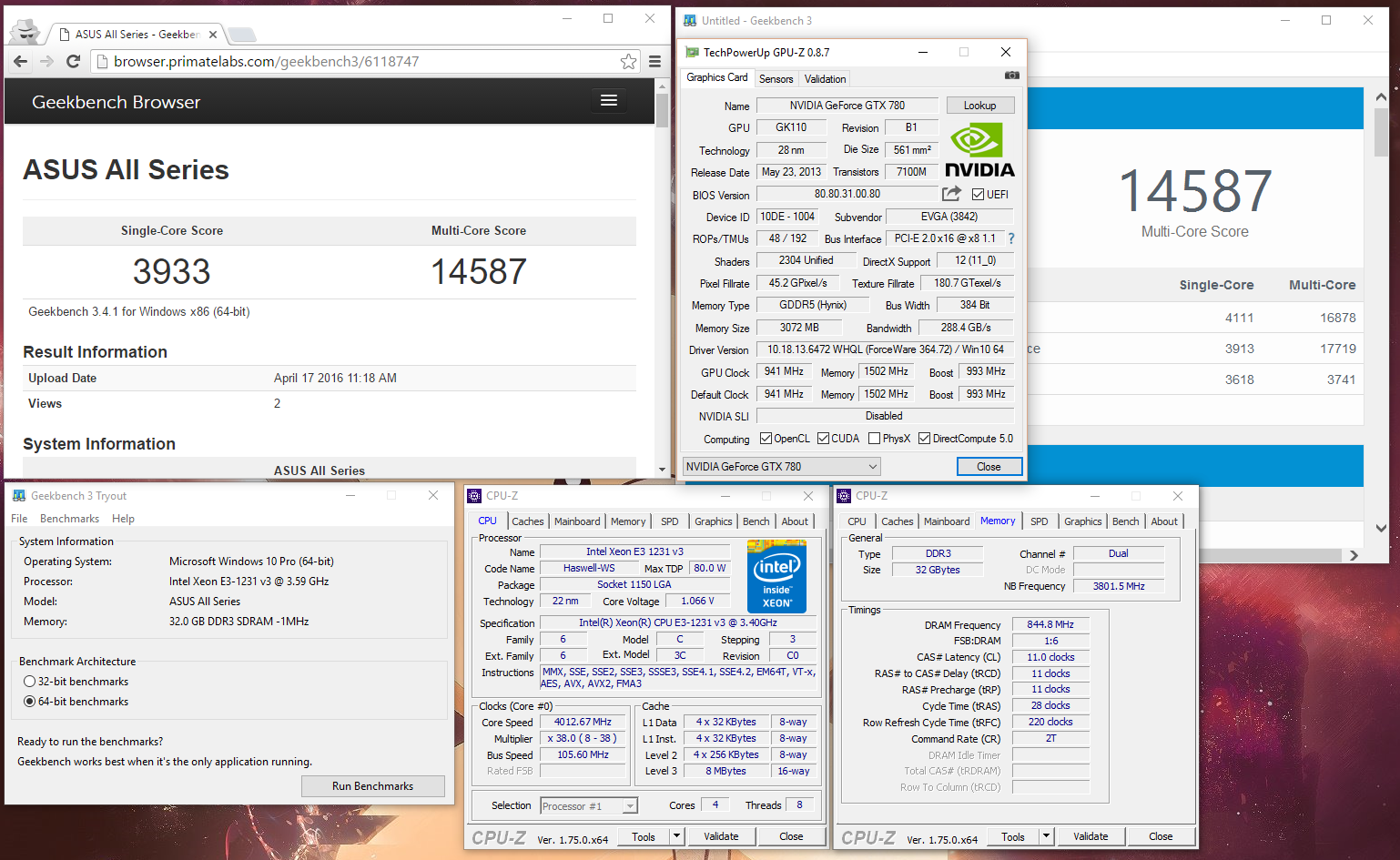Click the browser page vertical scrollbar thumb

[662, 110]
